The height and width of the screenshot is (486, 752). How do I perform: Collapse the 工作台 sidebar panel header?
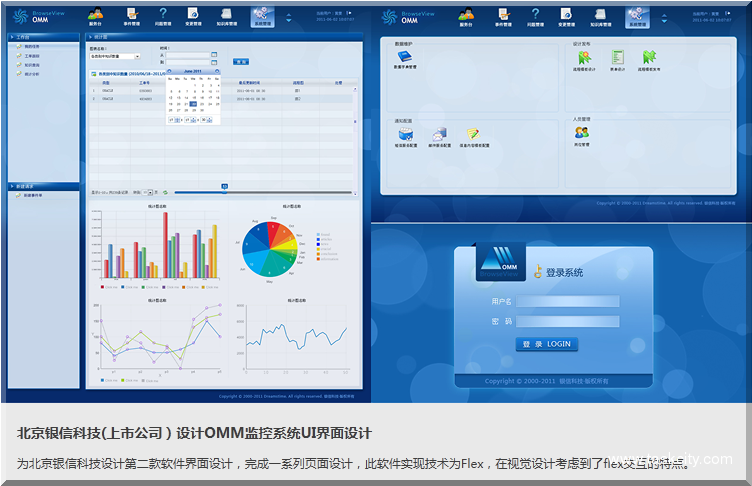(x=43, y=37)
